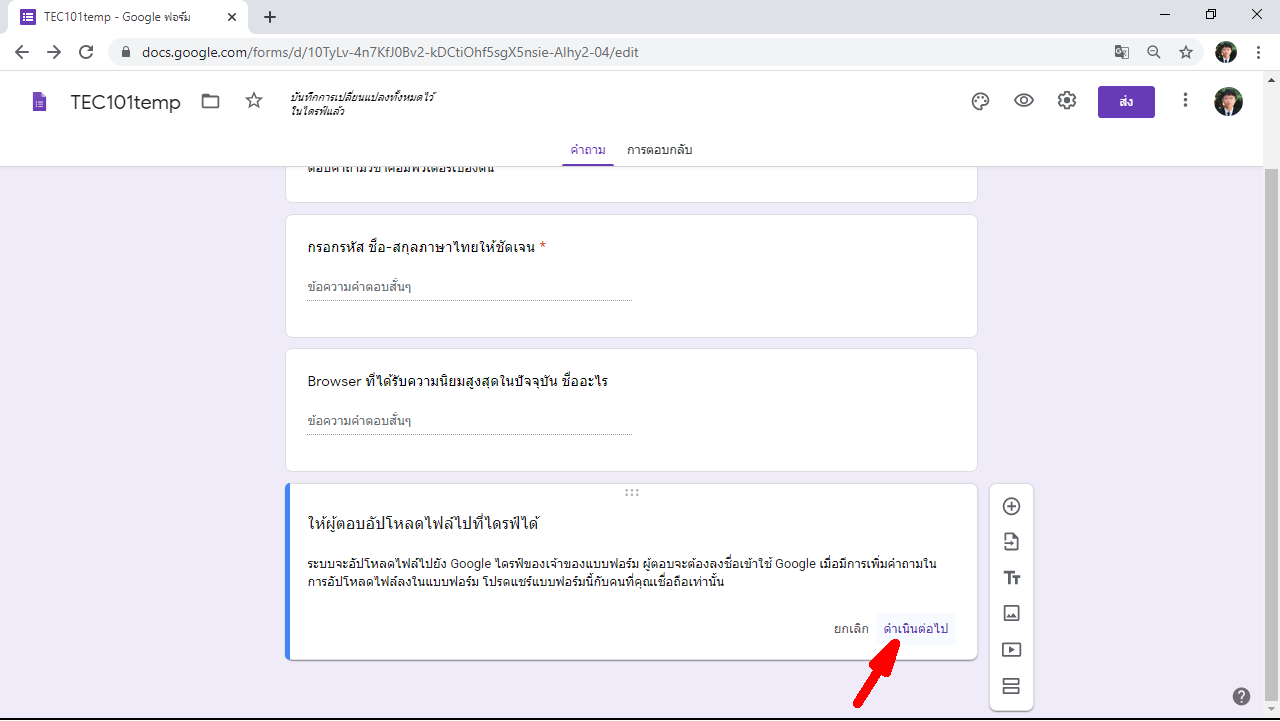Screen dimensions: 1280x721
Task: Click the add section icon
Action: [x=1011, y=686]
